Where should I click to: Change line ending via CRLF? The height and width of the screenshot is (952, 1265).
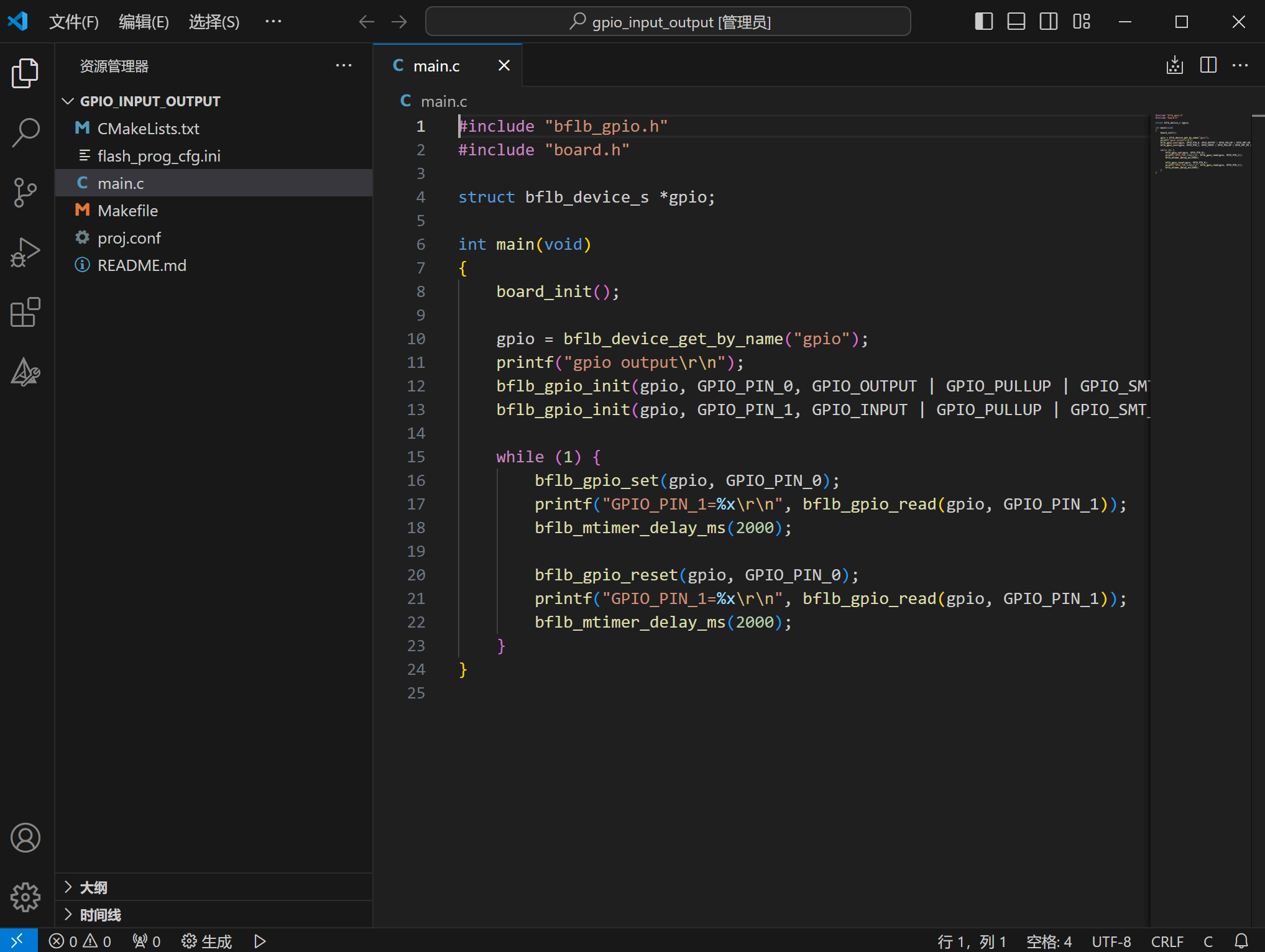tap(1167, 941)
